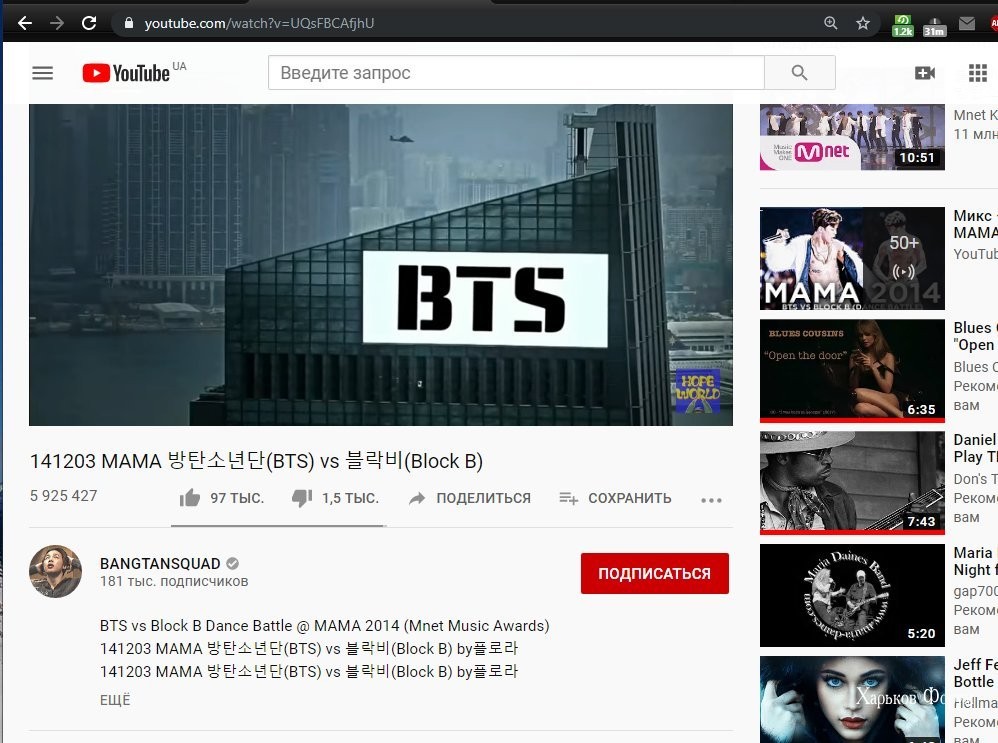Bookmark this page with the star
Viewport: 998px width, 743px height.
(x=863, y=24)
